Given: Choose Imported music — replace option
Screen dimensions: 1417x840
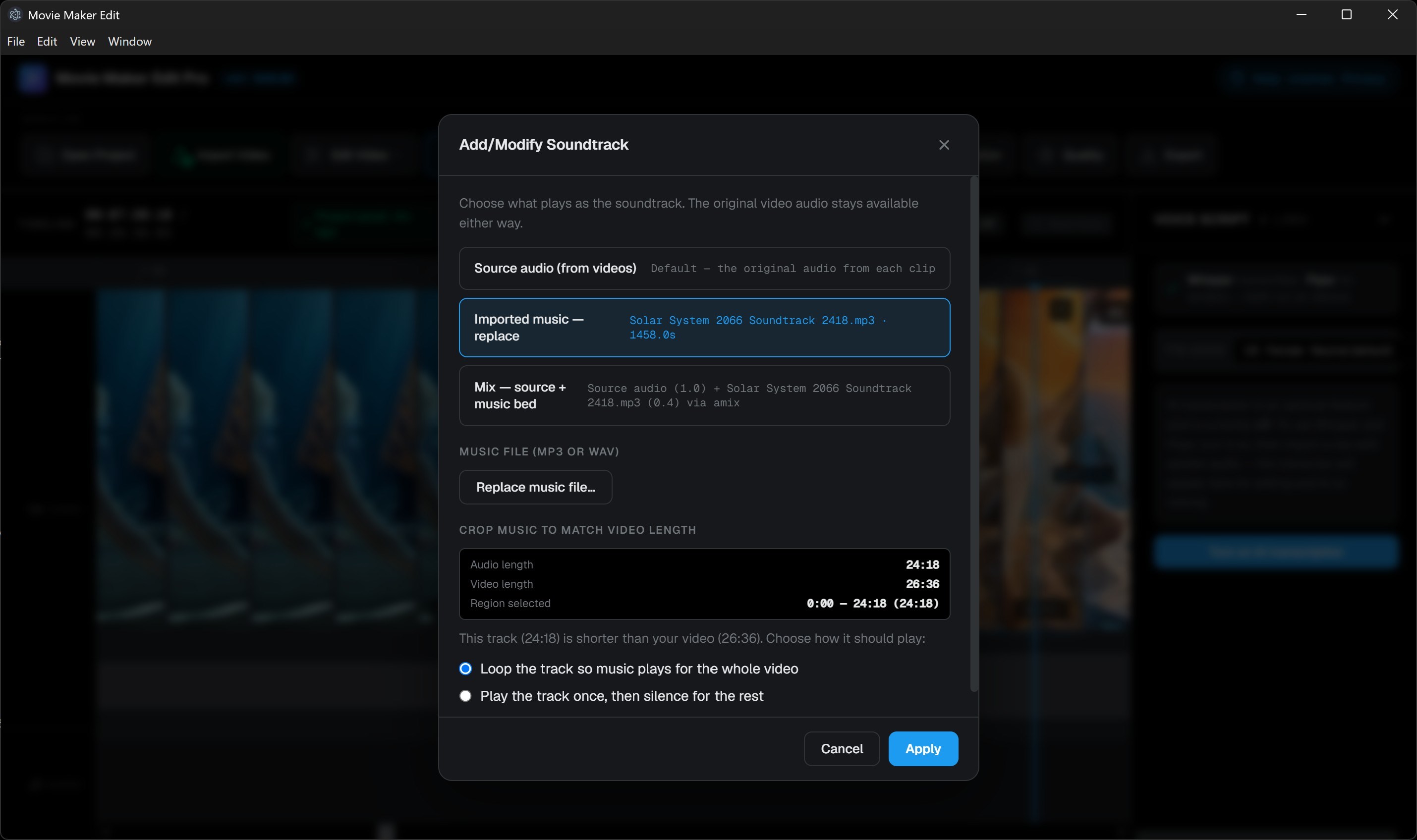Looking at the screenshot, I should pos(704,328).
